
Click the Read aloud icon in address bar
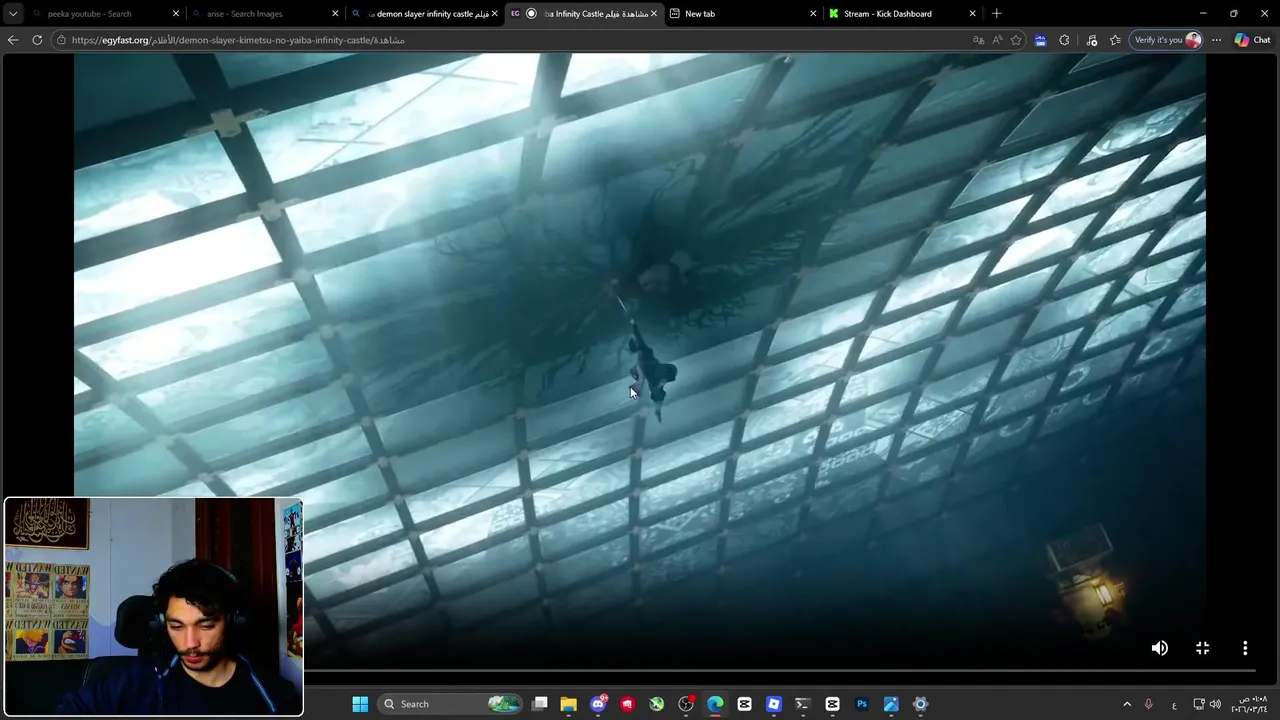tap(997, 40)
